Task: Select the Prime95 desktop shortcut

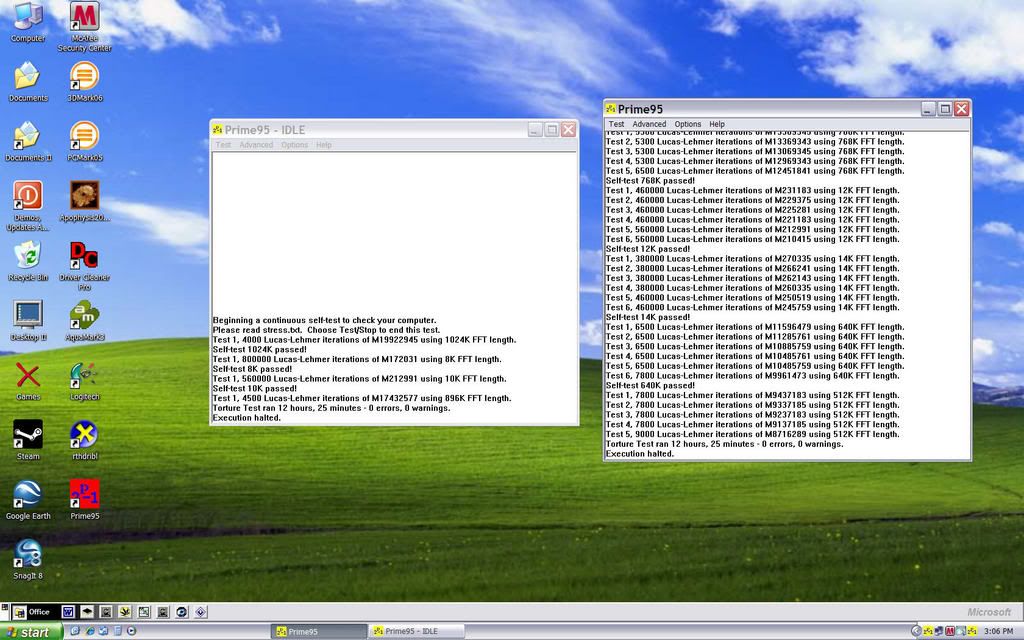Action: pyautogui.click(x=84, y=500)
